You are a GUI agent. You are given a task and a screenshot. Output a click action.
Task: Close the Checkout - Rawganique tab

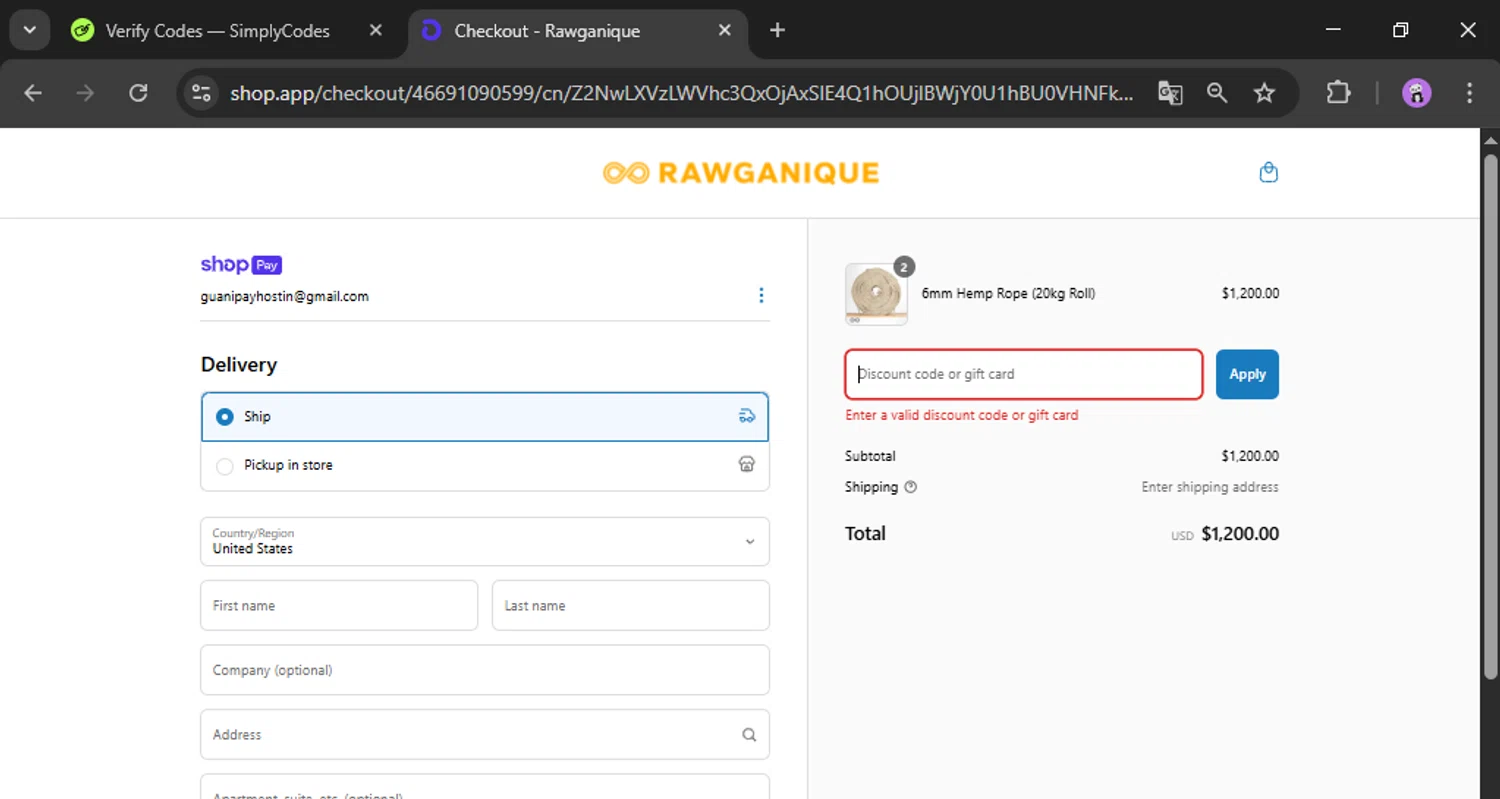[x=725, y=31]
